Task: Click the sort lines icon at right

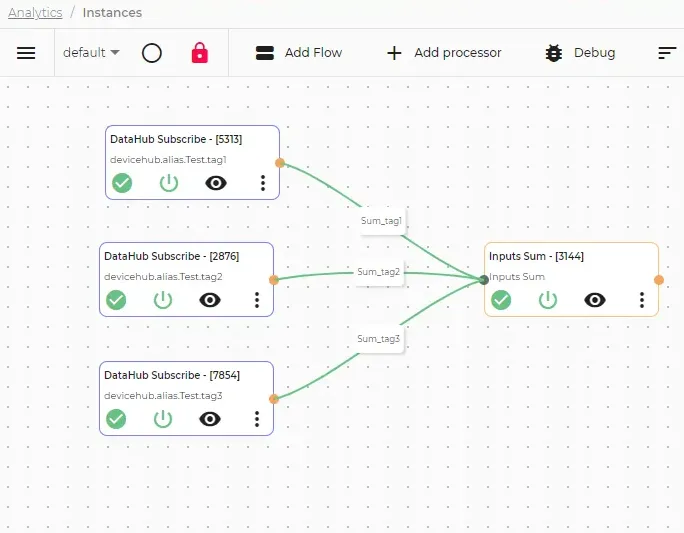Action: coord(667,53)
